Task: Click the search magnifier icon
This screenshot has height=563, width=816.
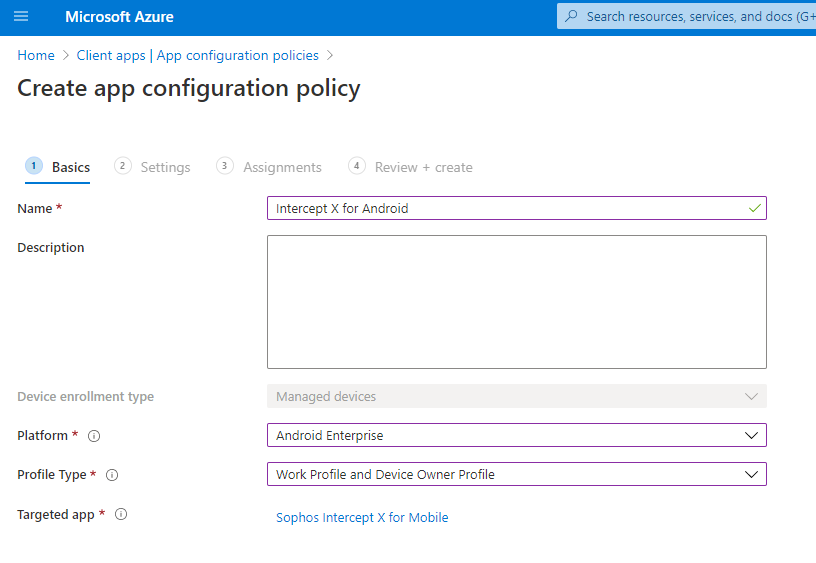Action: (571, 16)
